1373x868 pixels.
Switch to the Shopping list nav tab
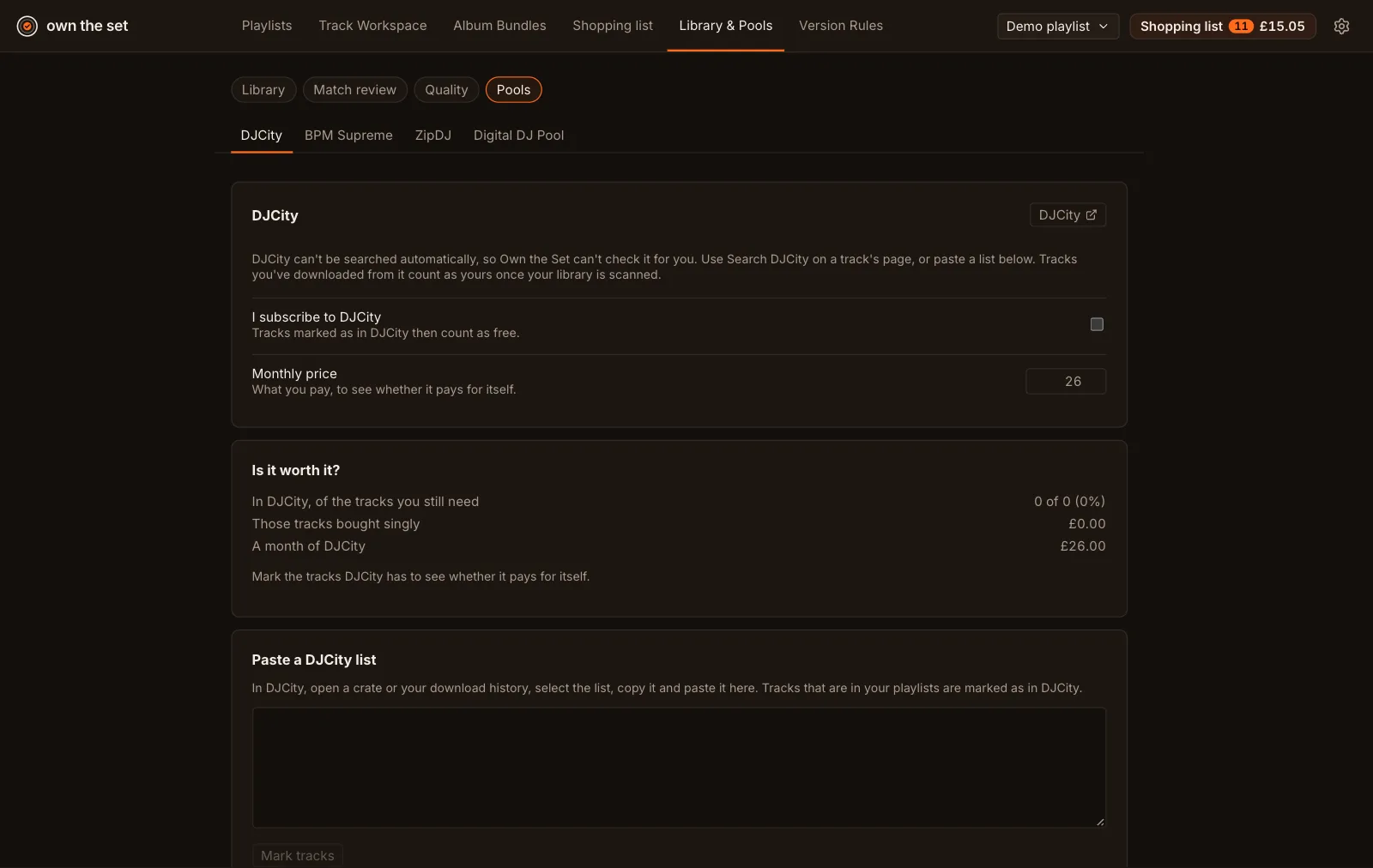[613, 26]
